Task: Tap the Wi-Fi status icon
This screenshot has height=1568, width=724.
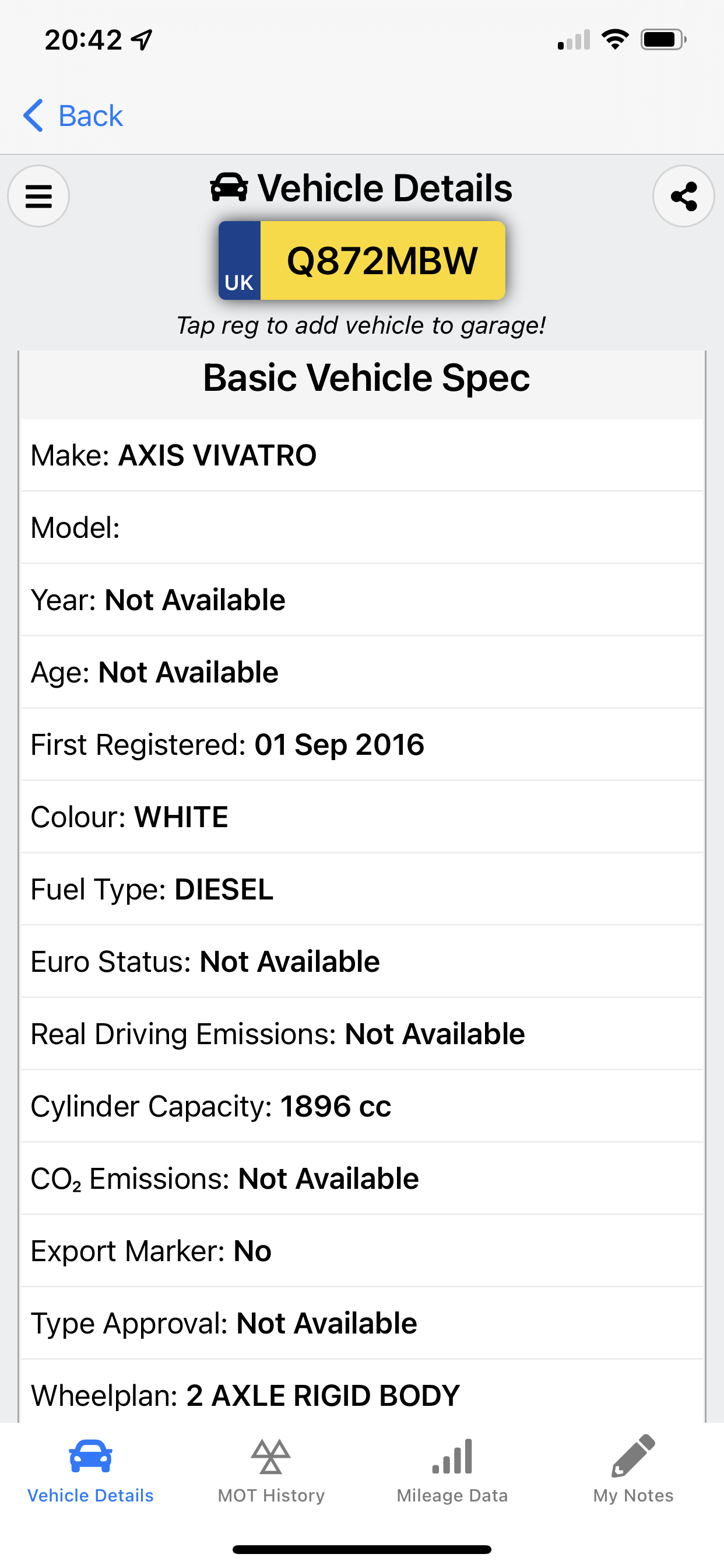Action: 614,40
